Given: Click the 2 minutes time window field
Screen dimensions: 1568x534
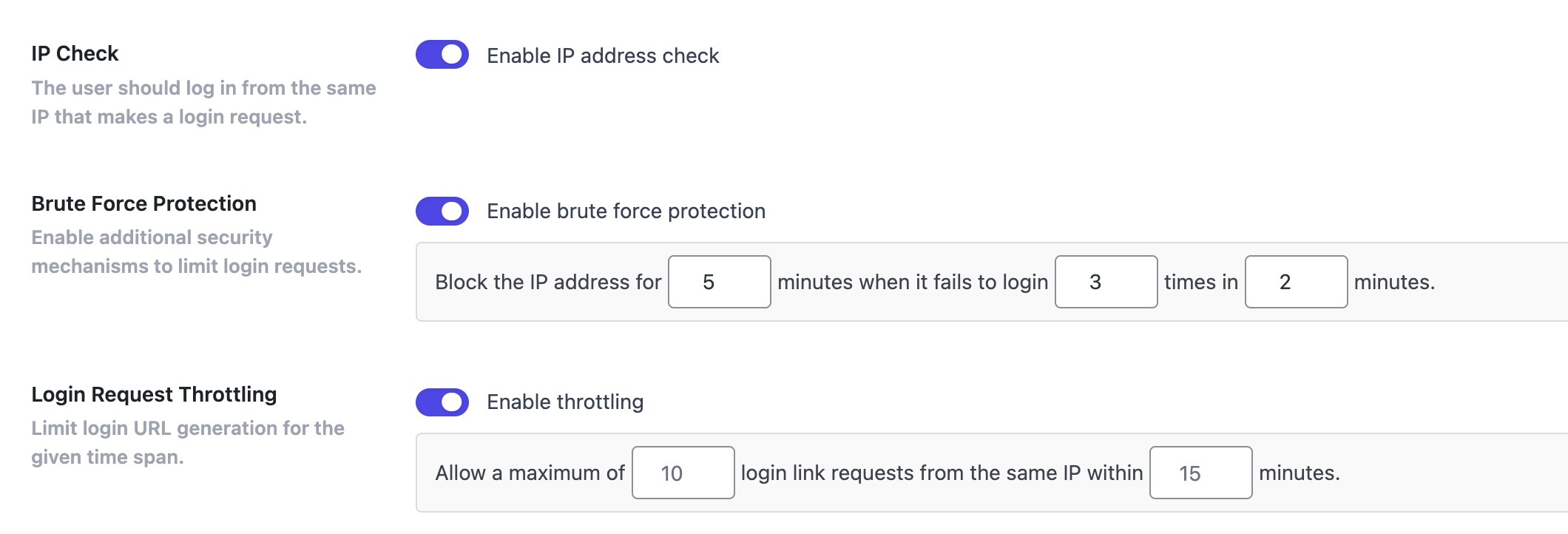Looking at the screenshot, I should (x=1296, y=282).
